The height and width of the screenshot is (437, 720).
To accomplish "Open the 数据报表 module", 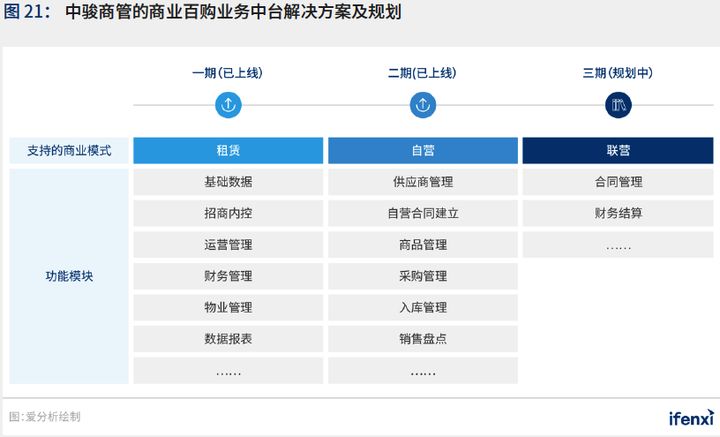I will pos(228,339).
